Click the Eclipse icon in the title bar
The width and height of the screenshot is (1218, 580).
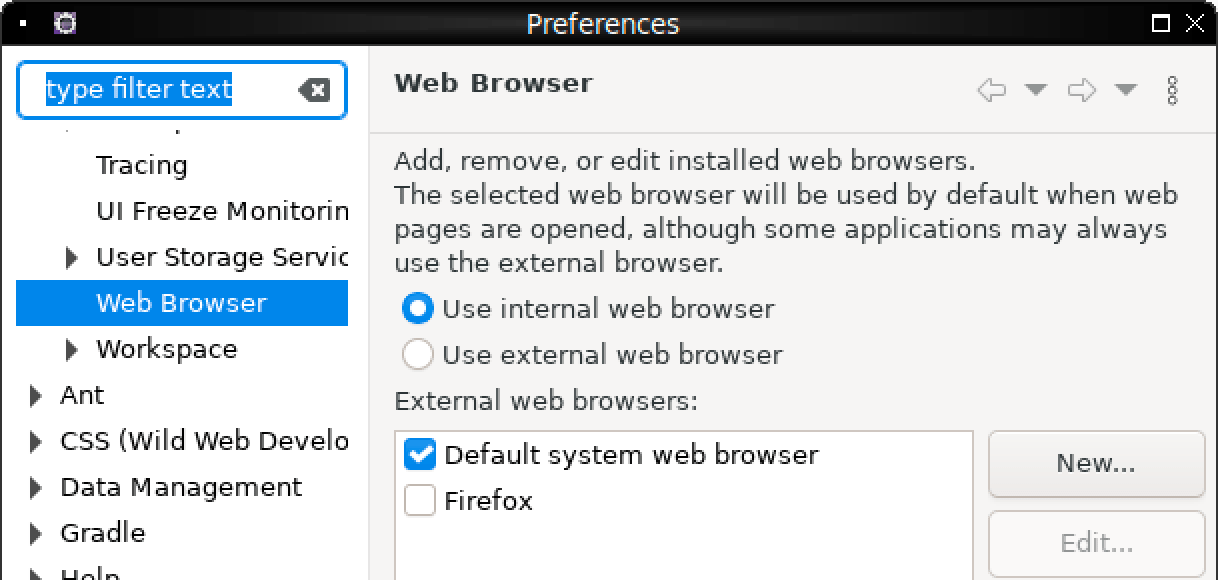tap(67, 23)
